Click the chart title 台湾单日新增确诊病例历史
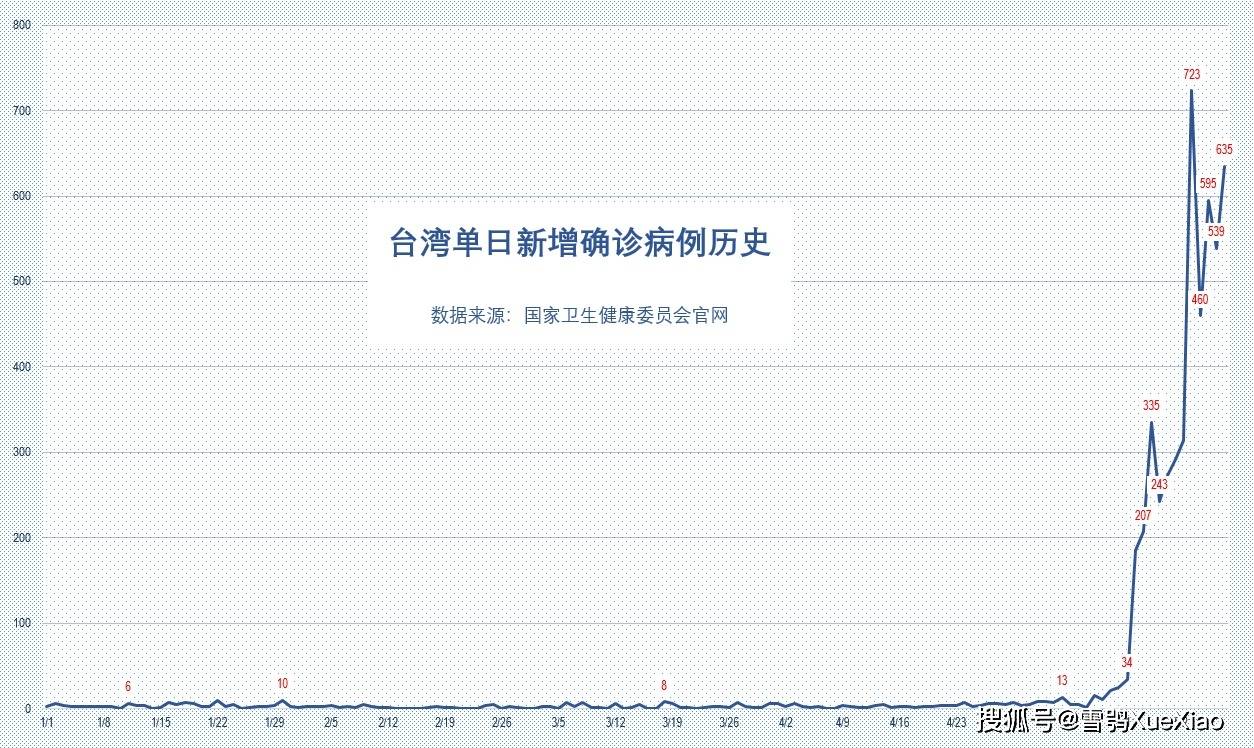 click(x=580, y=244)
